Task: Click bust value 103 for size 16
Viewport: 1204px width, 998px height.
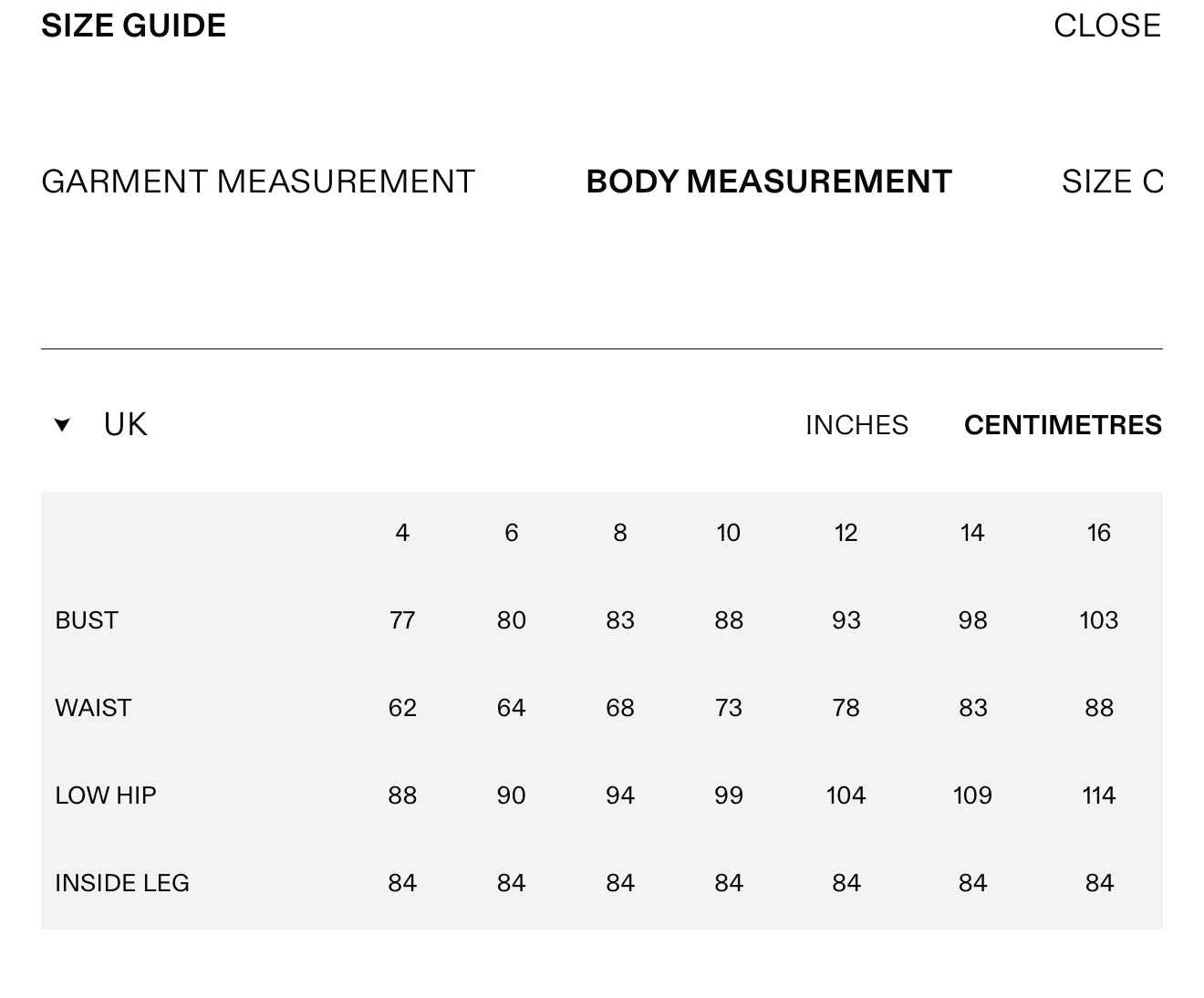Action: click(1098, 620)
